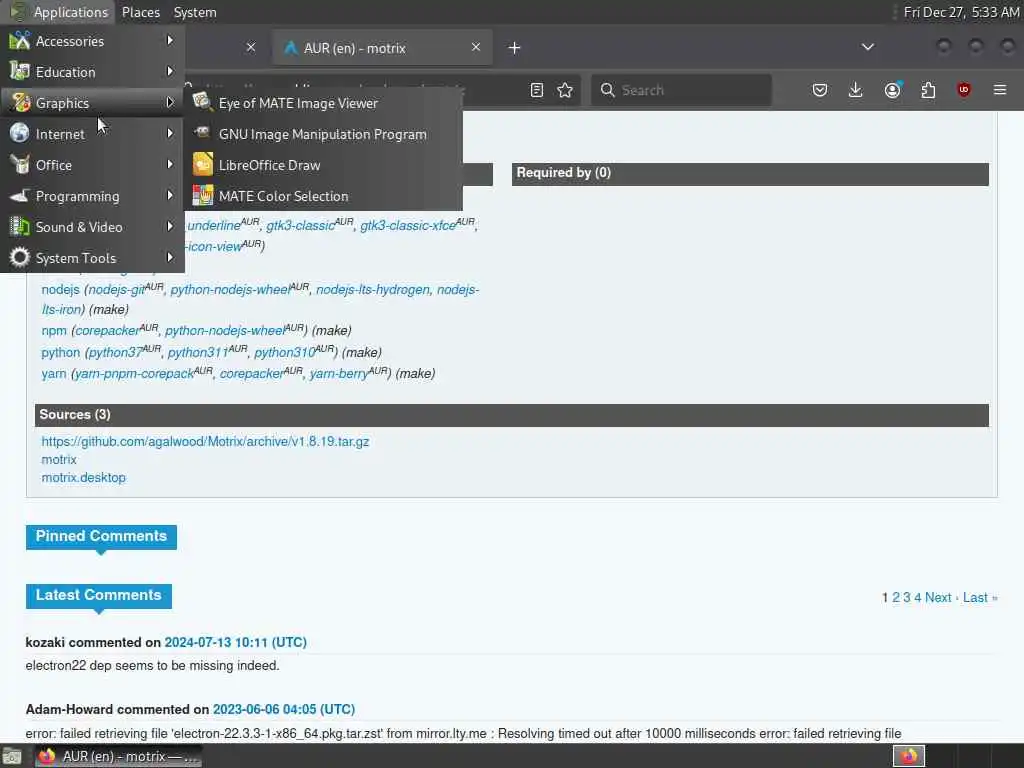Click the Programming category icon
The image size is (1024, 768).
click(x=20, y=195)
